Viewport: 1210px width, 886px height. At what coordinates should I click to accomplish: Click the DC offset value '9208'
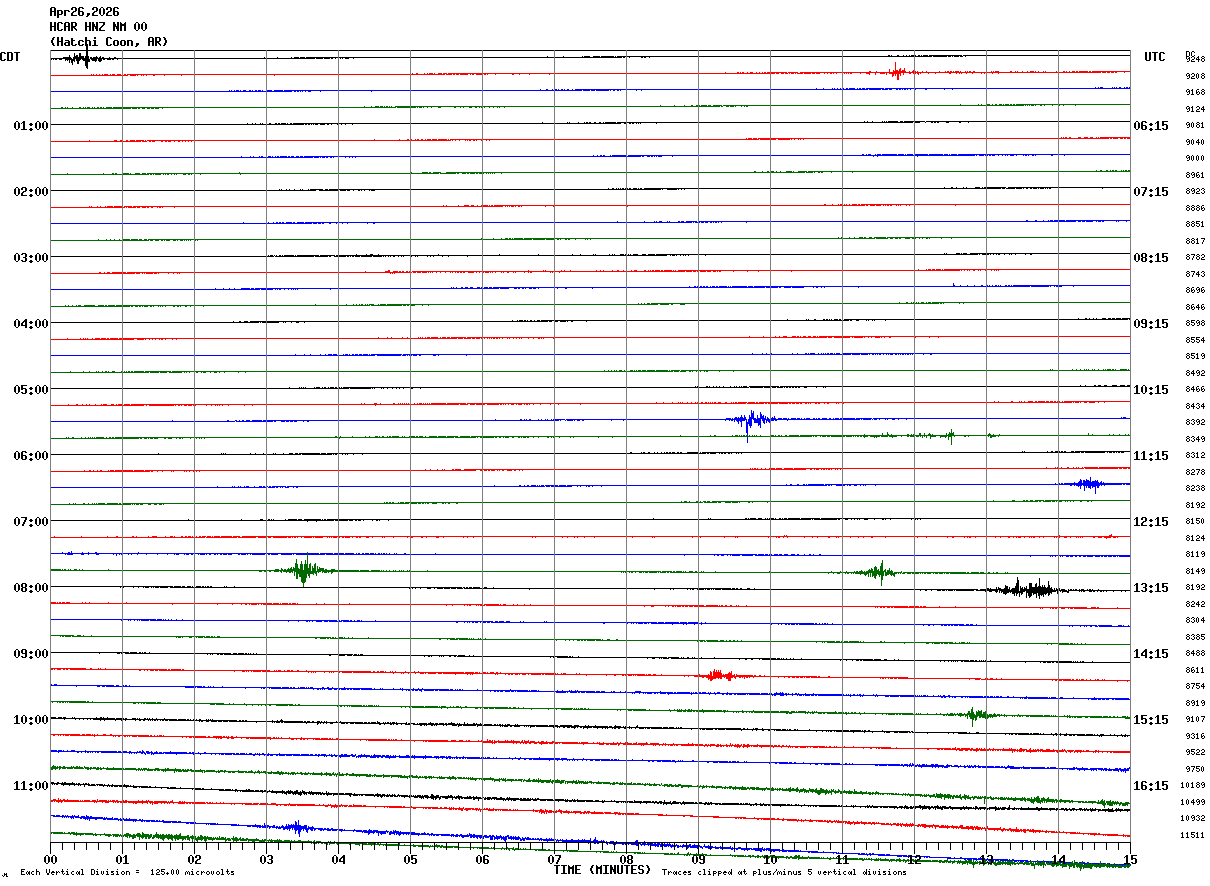(1195, 76)
